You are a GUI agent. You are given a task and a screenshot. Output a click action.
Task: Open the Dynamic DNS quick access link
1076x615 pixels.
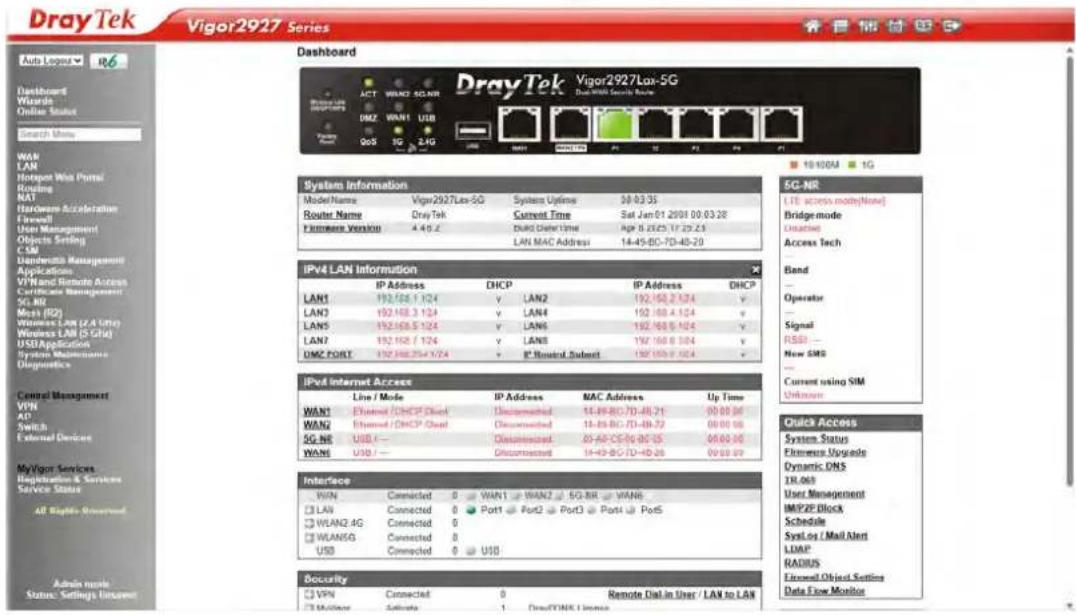[815, 466]
